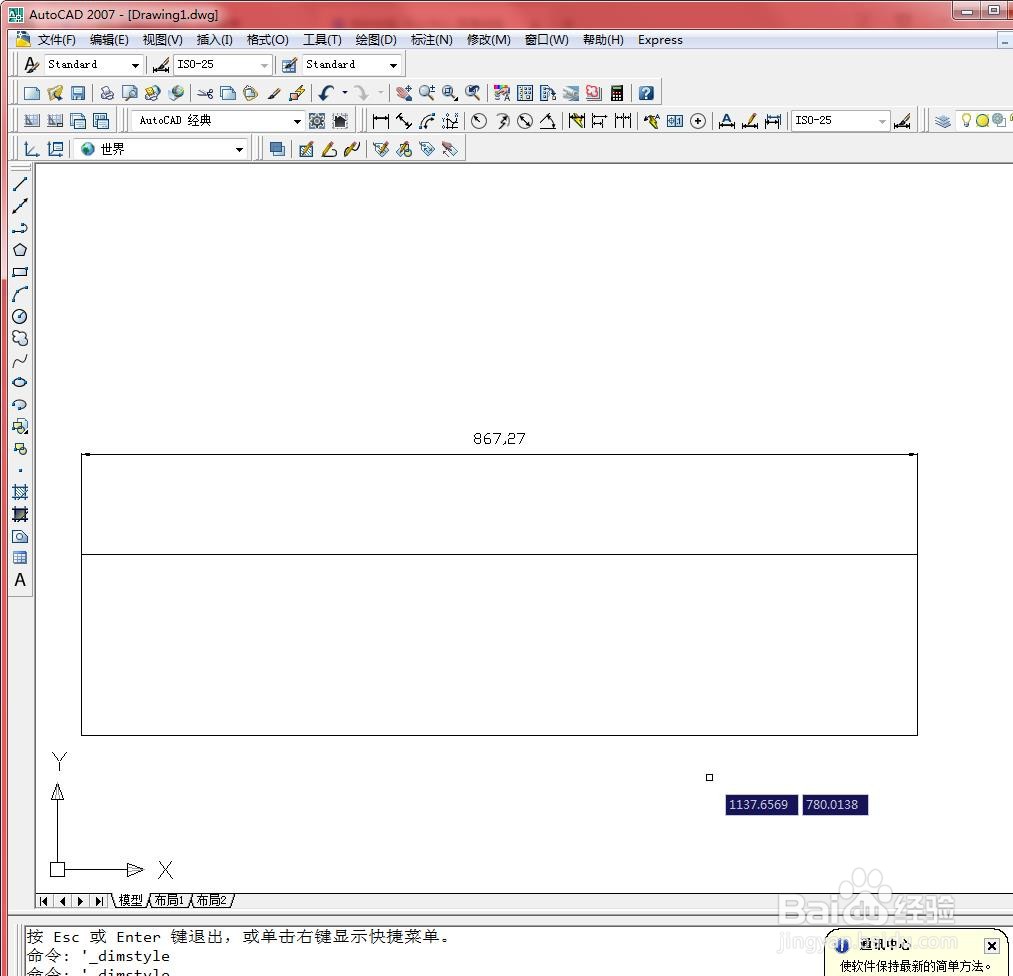Click the Undo arrow icon
The height and width of the screenshot is (976, 1013).
pos(327,93)
